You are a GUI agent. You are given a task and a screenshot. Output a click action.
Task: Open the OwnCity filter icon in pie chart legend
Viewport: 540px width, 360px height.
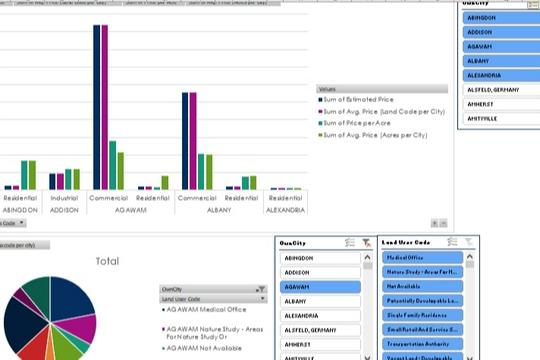pyautogui.click(x=261, y=289)
